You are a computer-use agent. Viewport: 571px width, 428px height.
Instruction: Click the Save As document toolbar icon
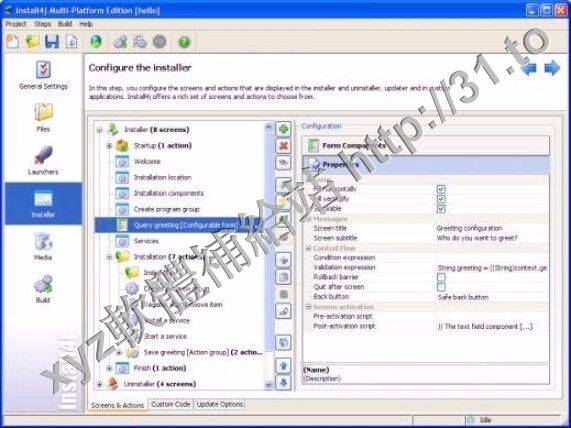(71, 42)
